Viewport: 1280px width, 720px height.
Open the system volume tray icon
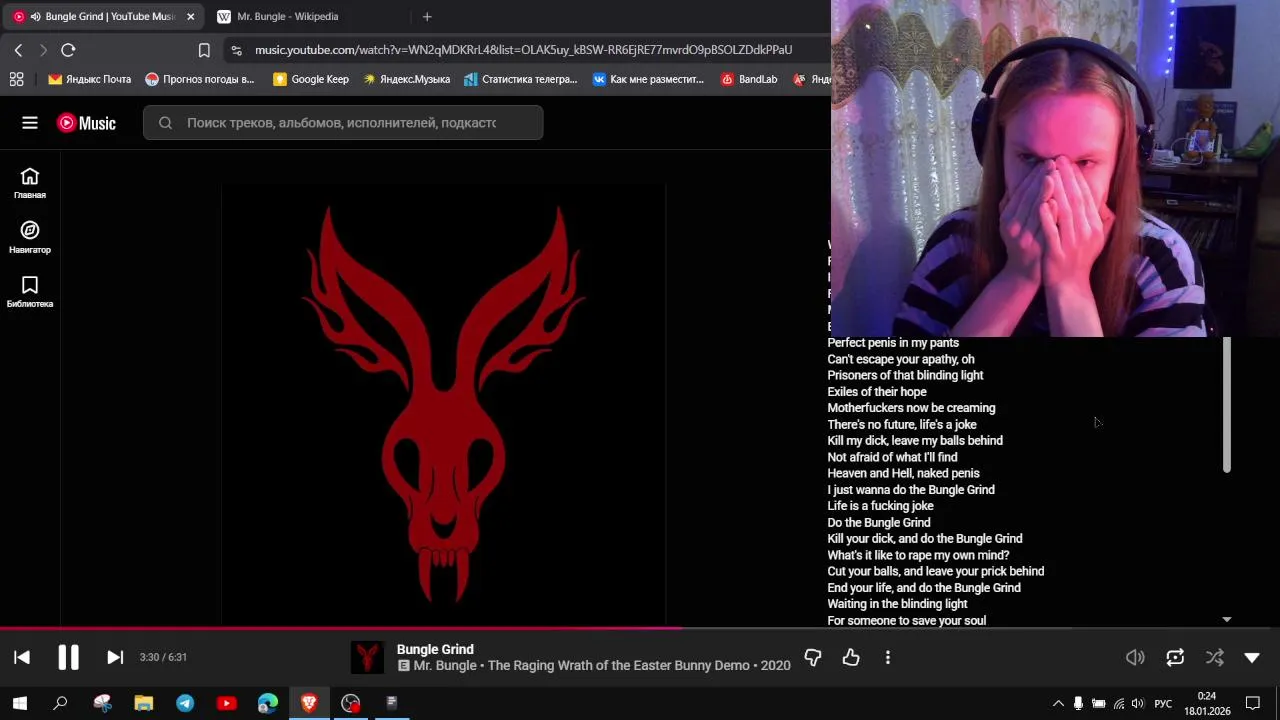coord(1137,703)
